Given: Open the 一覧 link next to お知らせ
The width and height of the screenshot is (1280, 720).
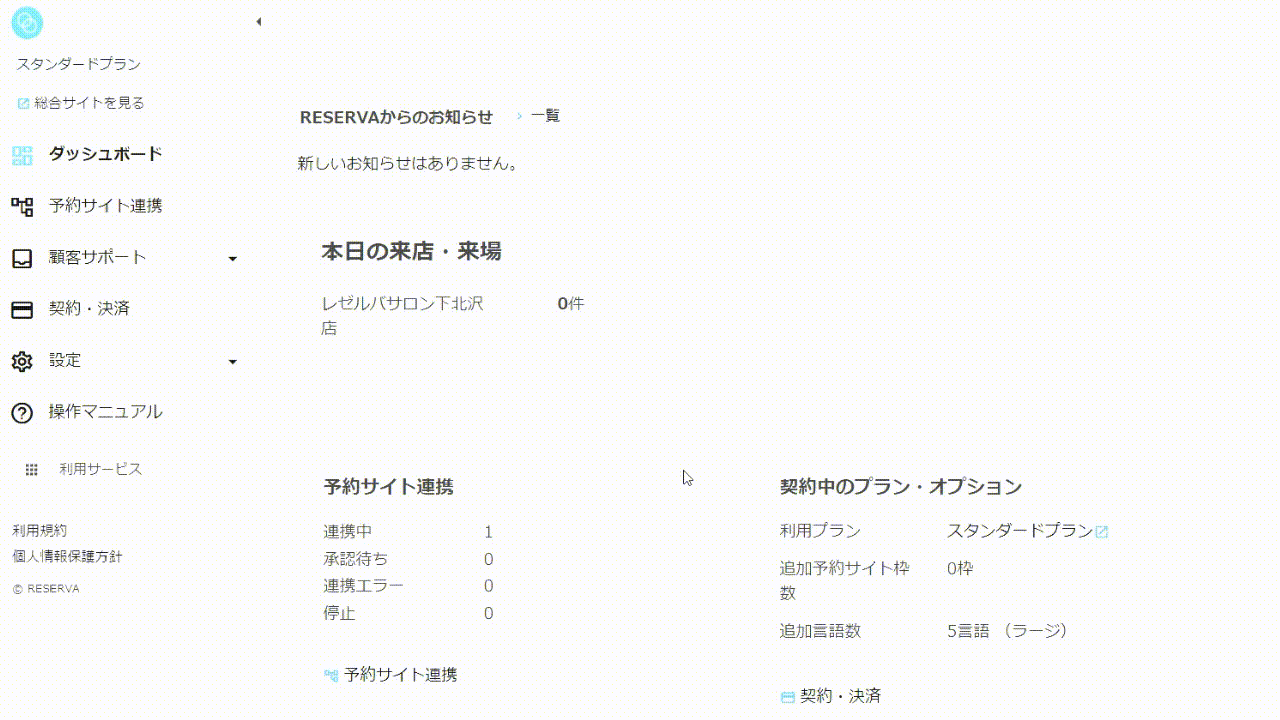Looking at the screenshot, I should [x=545, y=116].
